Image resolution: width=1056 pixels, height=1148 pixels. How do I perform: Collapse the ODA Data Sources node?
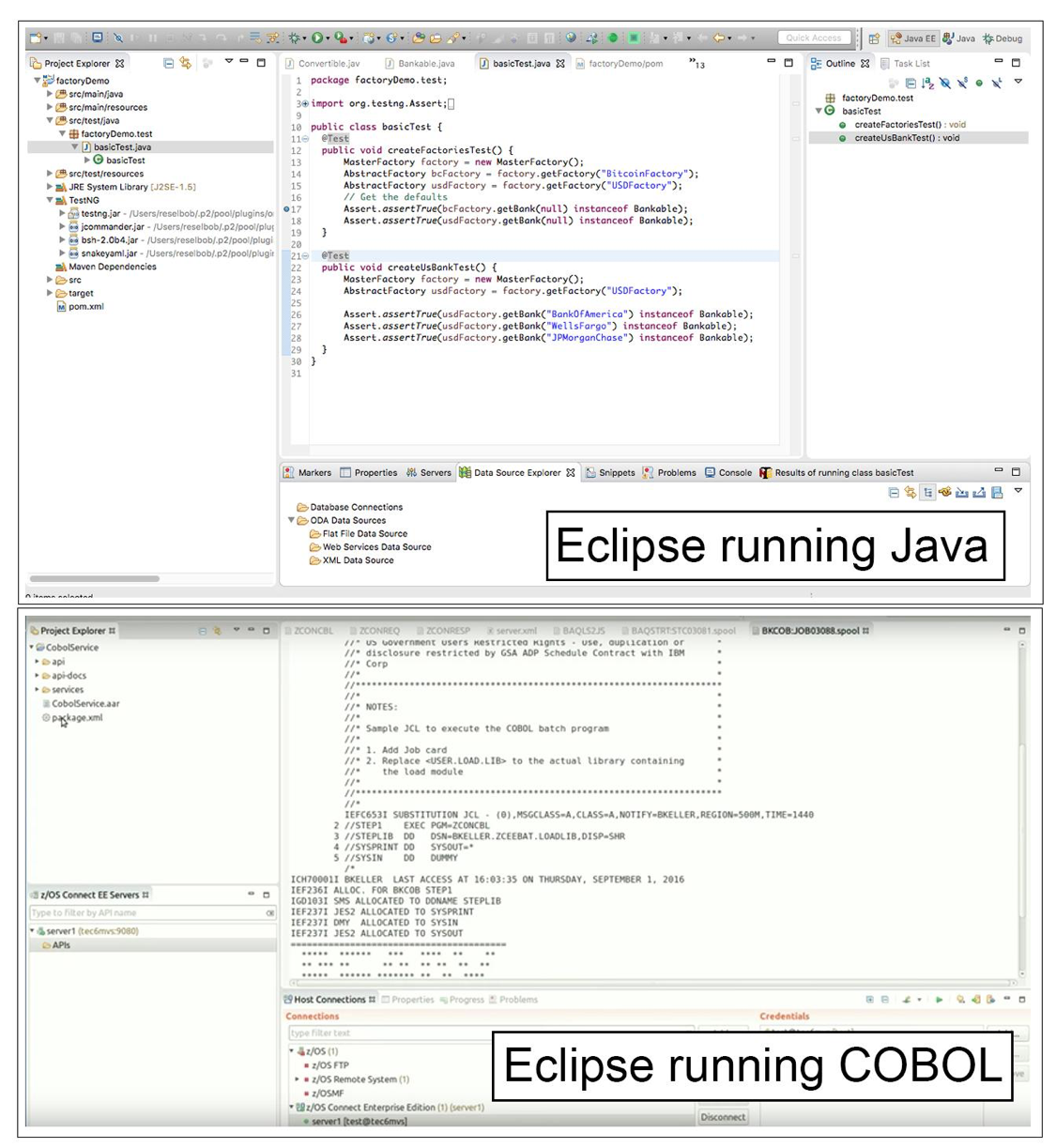click(x=291, y=520)
